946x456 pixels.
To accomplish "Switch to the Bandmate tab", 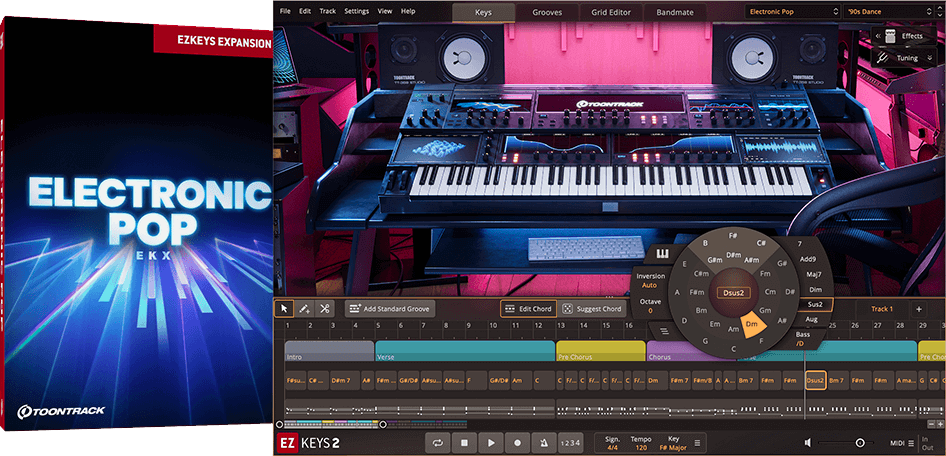I will pyautogui.click(x=675, y=12).
